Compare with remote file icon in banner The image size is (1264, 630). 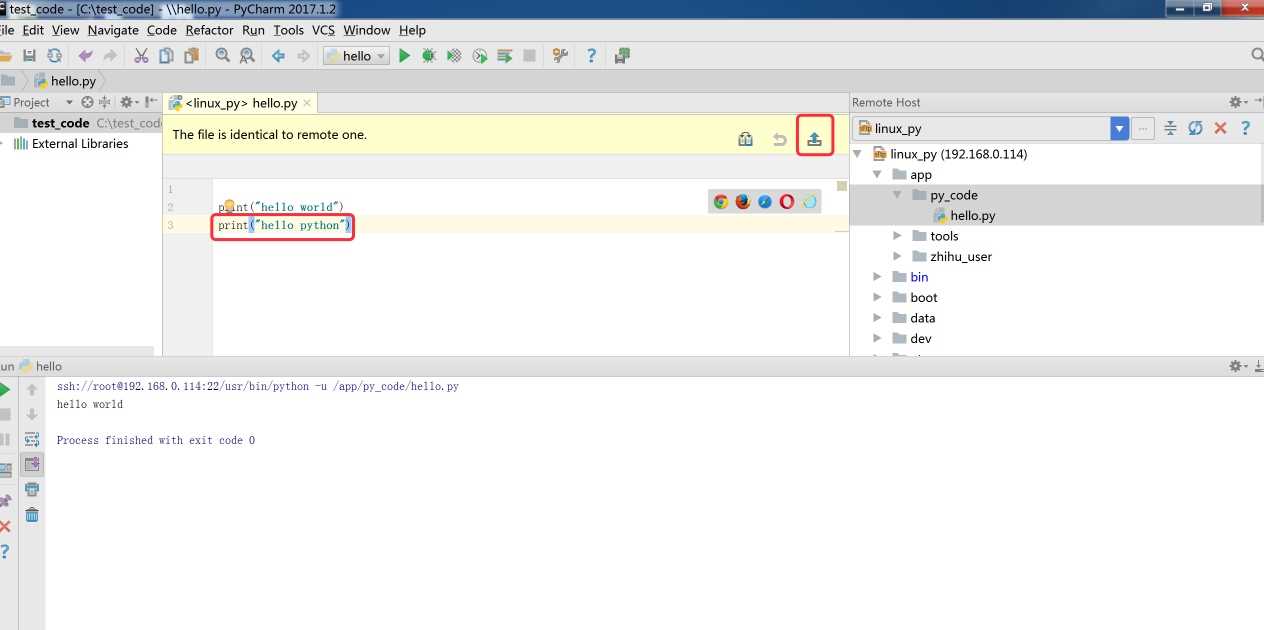tap(745, 139)
